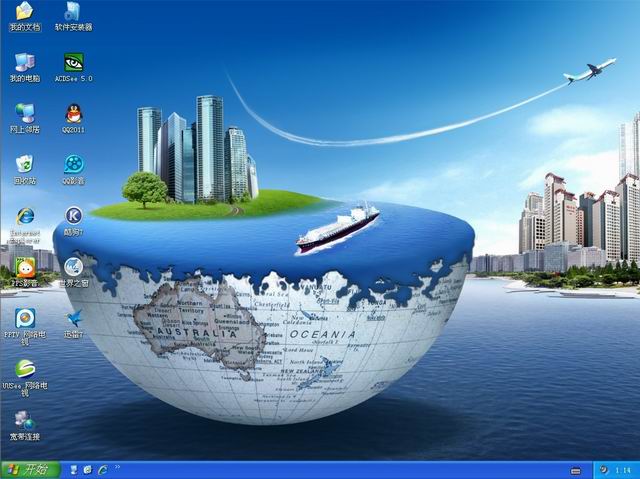The height and width of the screenshot is (479, 640).
Task: Select the 回收站 recycle bin icon
Action: (x=25, y=170)
